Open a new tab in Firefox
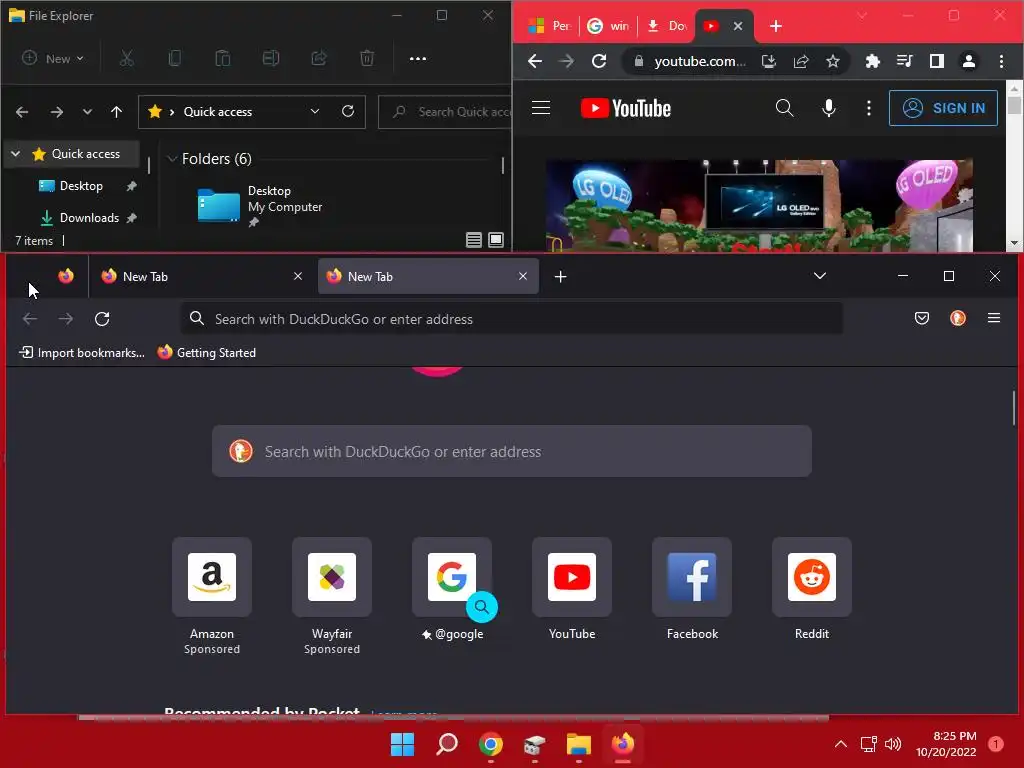 [560, 277]
